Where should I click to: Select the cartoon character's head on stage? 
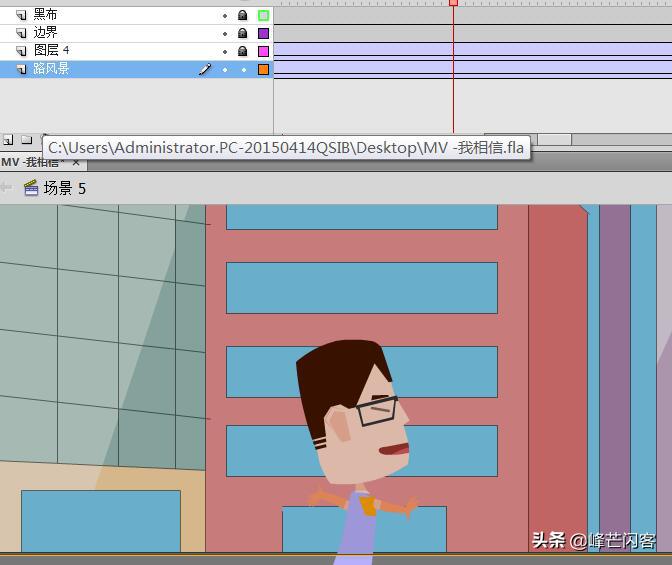pos(354,412)
